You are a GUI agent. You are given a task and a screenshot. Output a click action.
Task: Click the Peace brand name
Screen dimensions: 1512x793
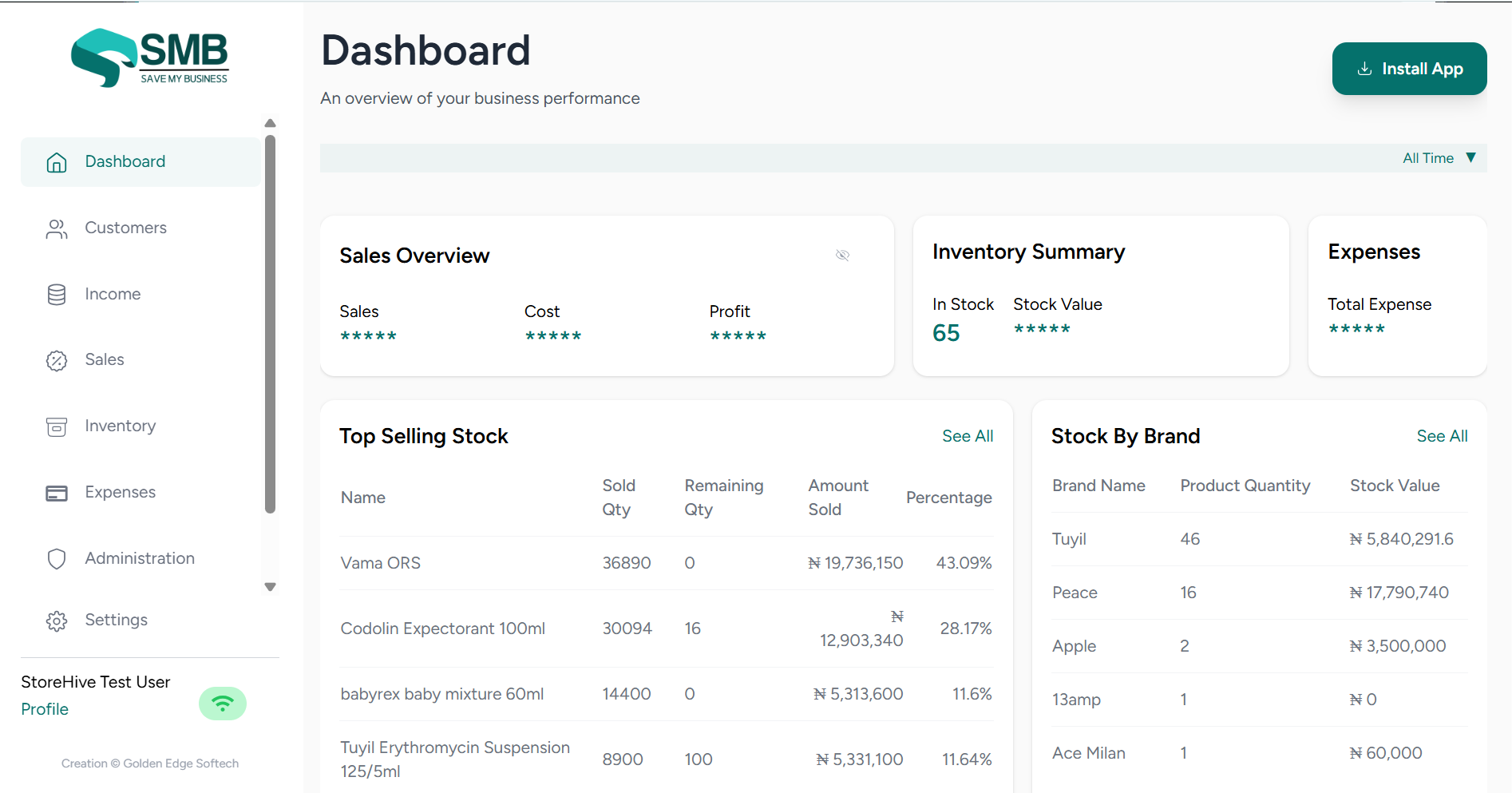1075,593
